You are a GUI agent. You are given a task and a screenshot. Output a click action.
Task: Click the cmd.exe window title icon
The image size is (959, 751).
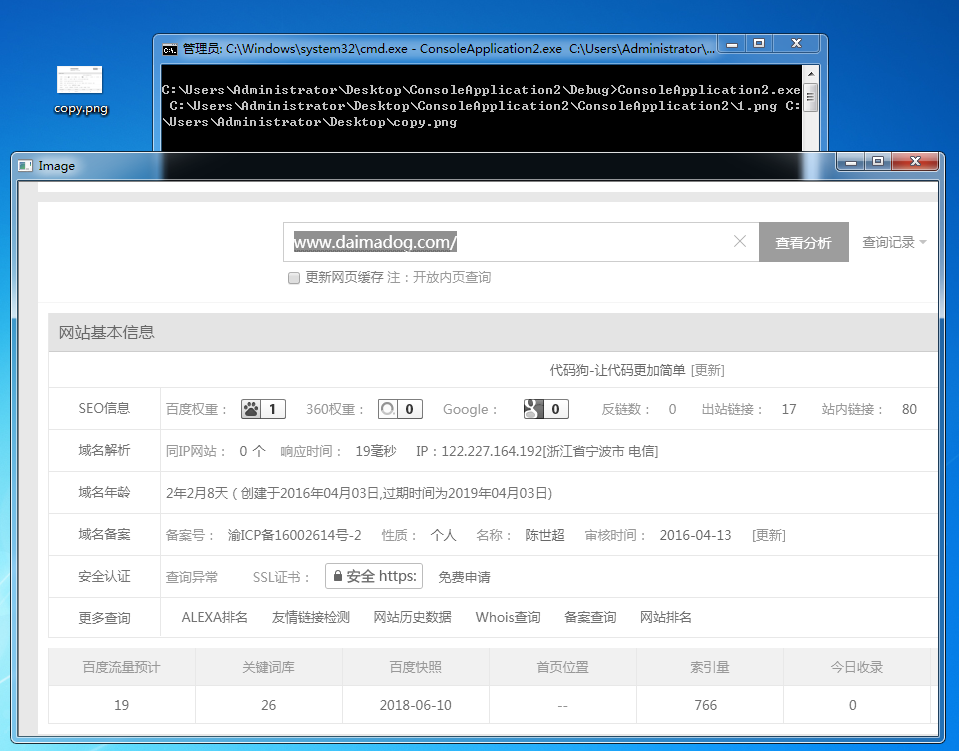[169, 49]
